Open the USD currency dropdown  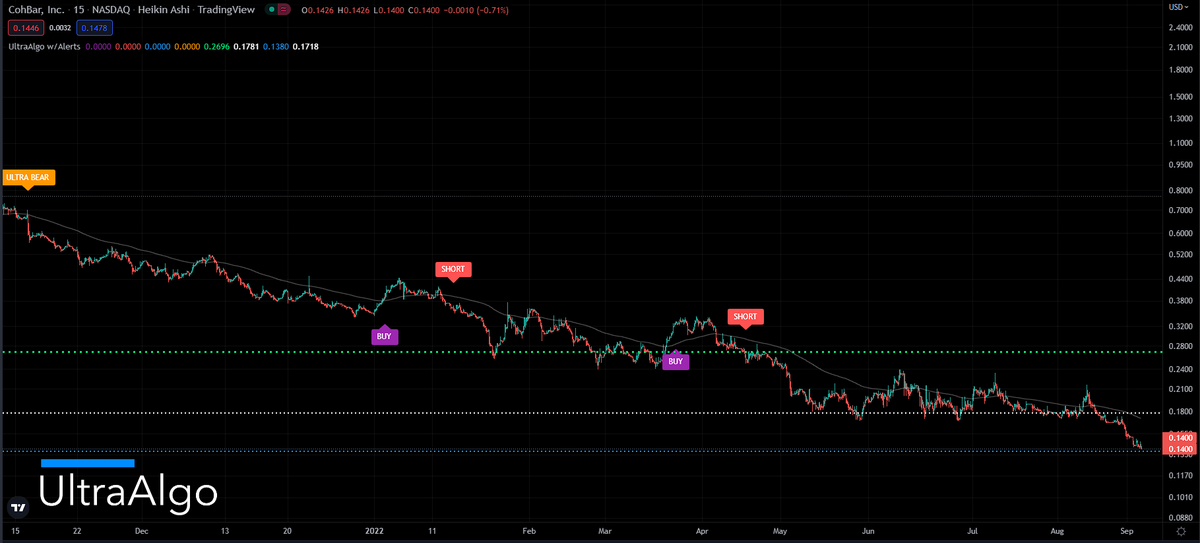pos(1179,7)
